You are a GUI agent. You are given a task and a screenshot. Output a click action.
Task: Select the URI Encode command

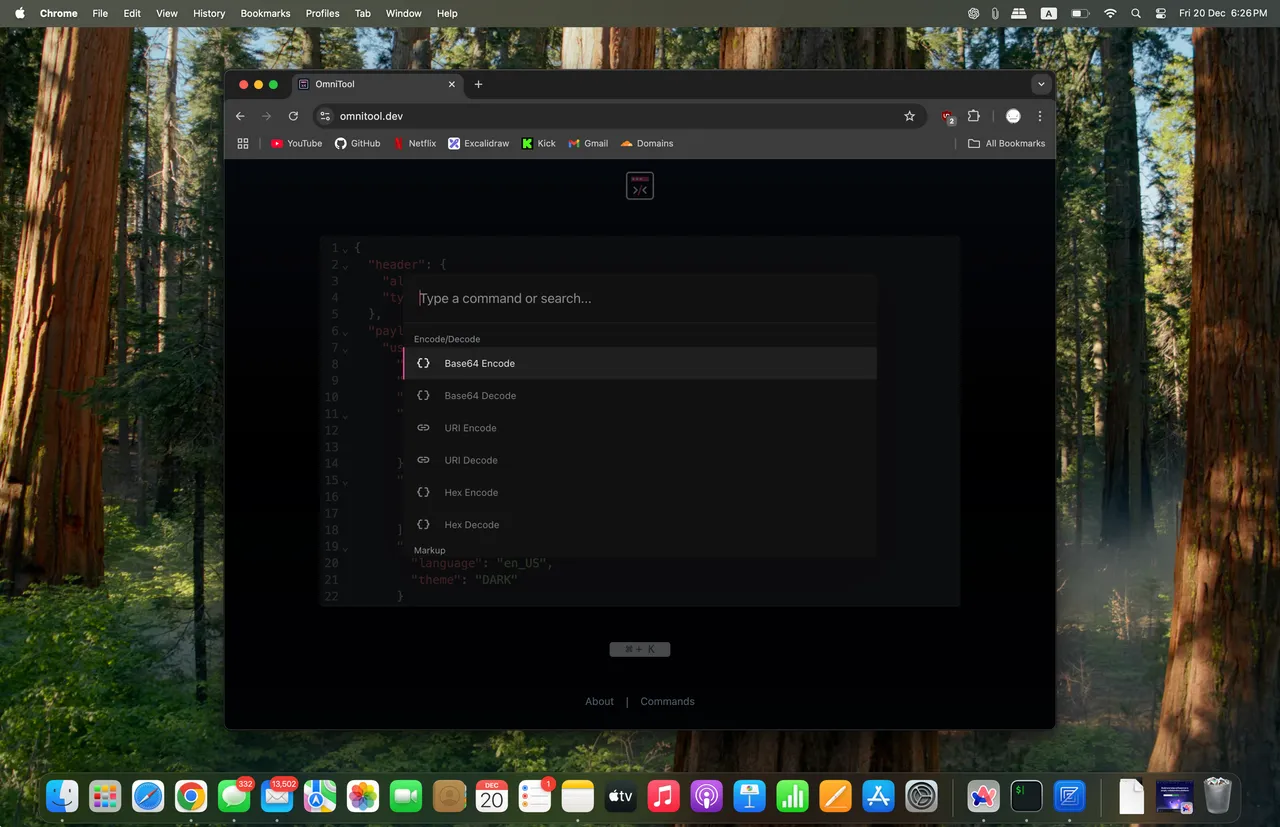(x=470, y=428)
